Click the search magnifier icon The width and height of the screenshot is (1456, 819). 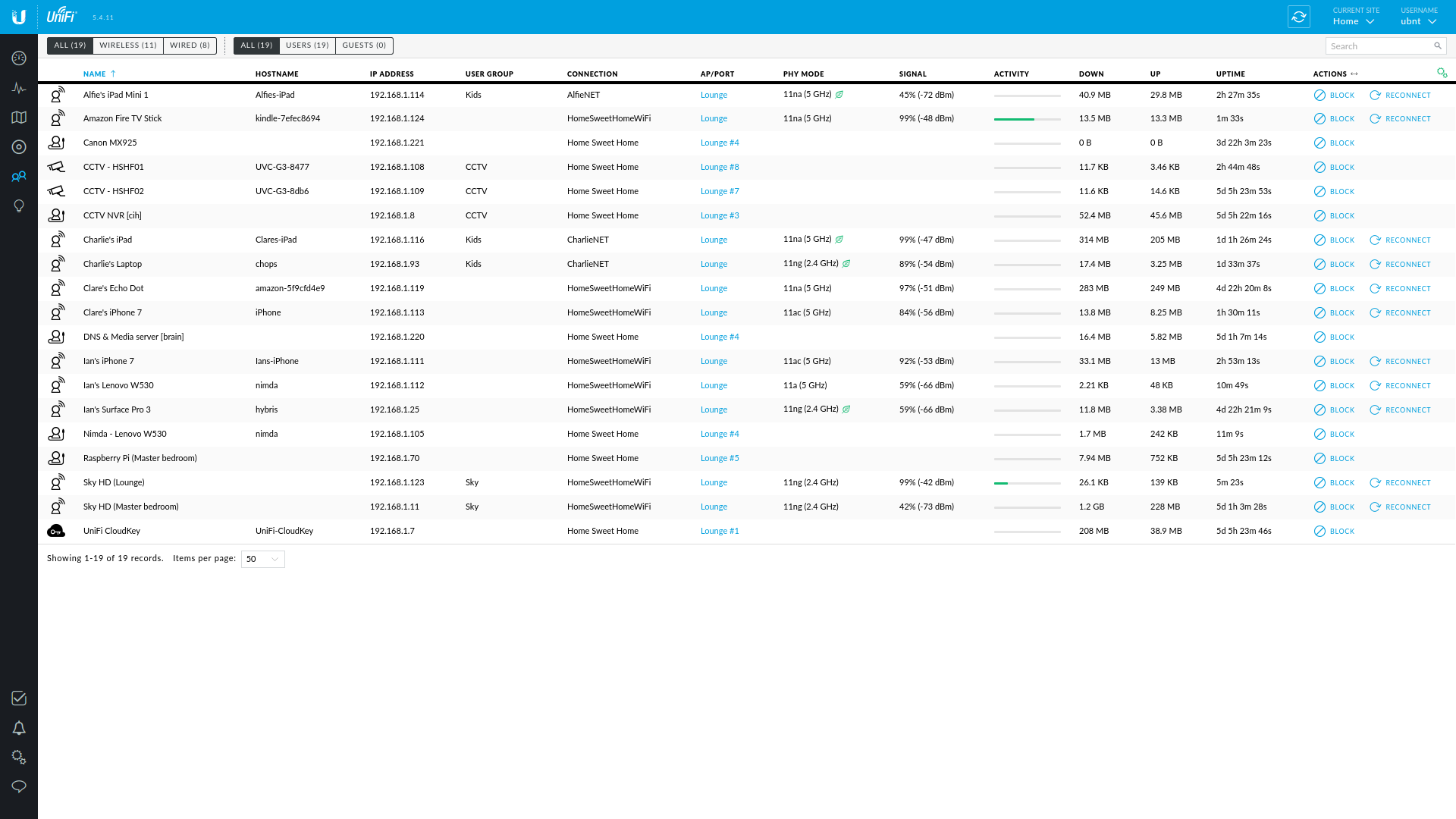coord(1438,46)
